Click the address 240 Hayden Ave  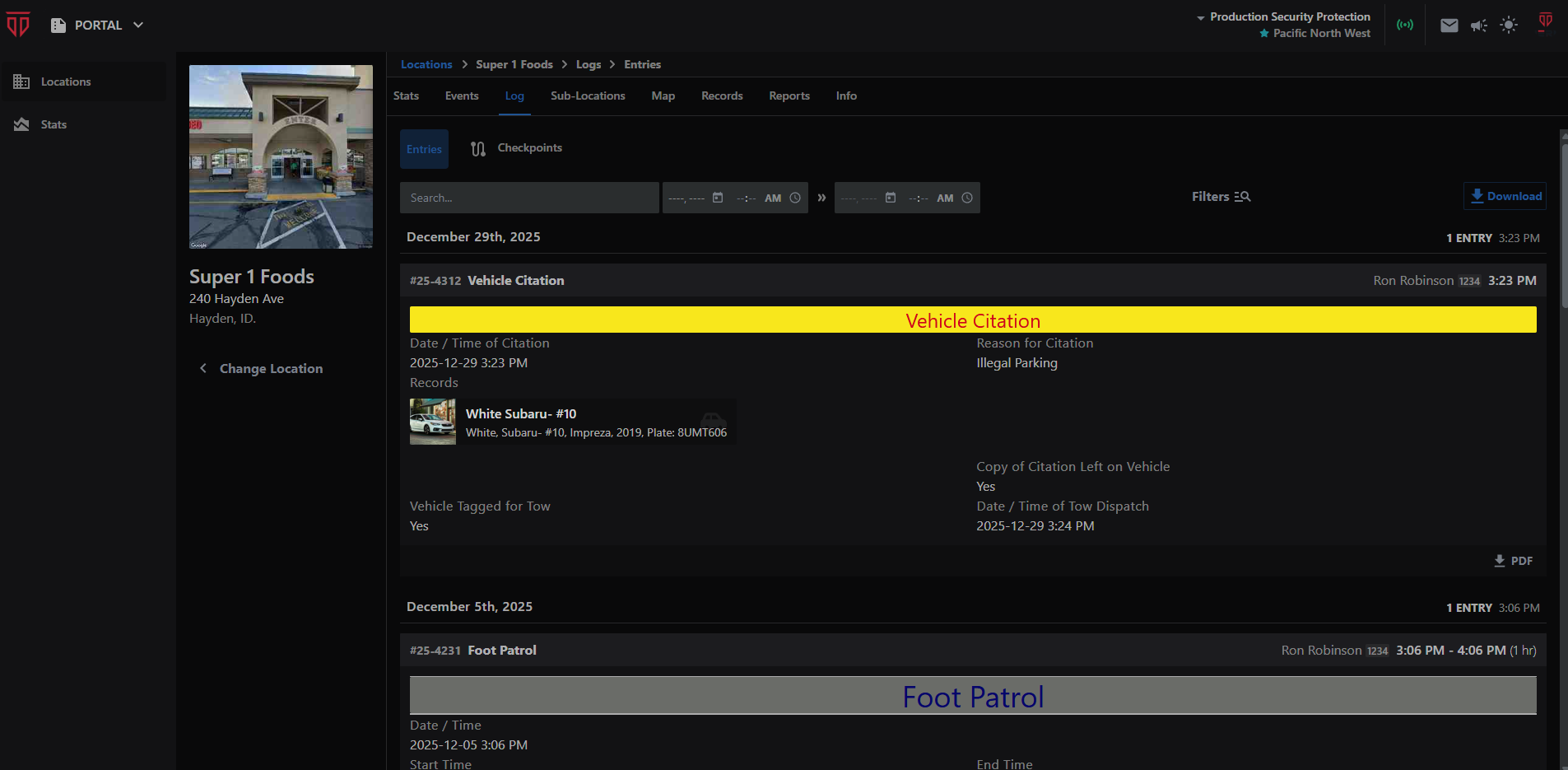click(236, 299)
